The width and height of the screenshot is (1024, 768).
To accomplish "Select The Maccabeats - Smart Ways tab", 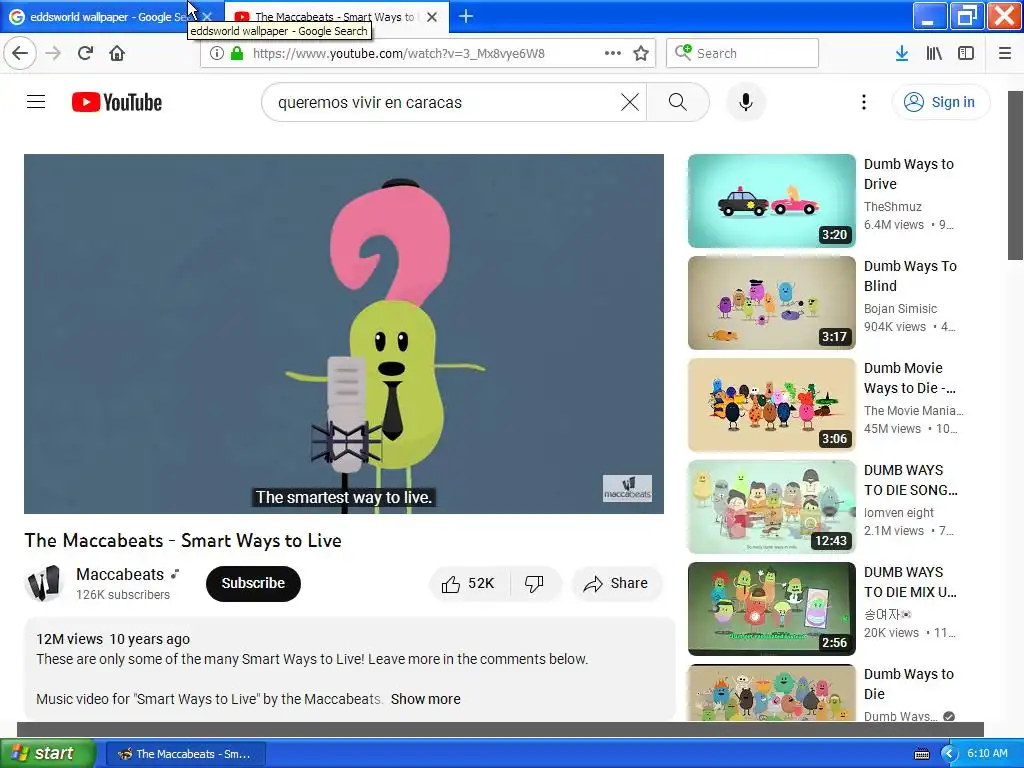I will click(337, 17).
